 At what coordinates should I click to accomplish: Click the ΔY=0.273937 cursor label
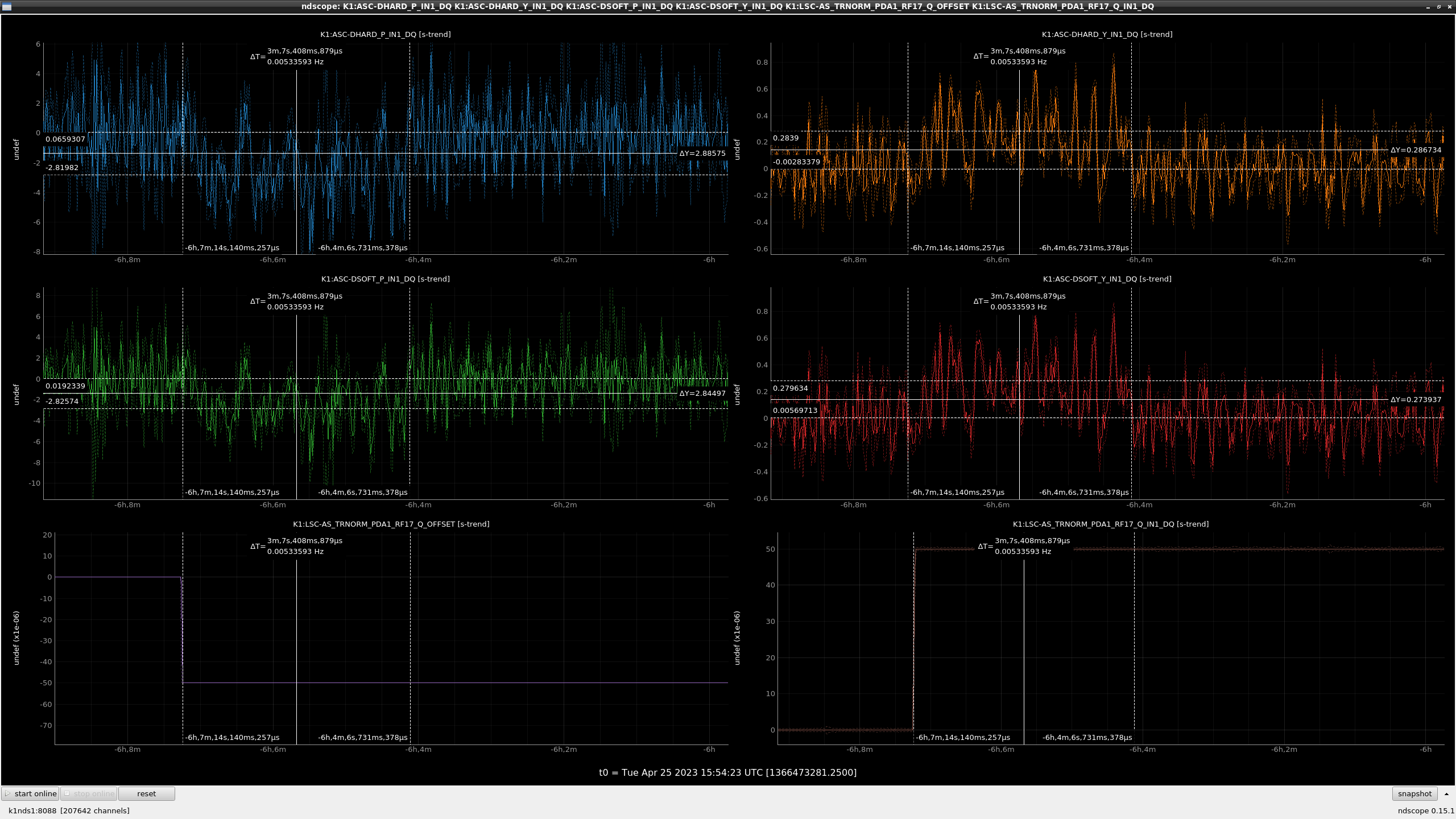tap(1416, 399)
